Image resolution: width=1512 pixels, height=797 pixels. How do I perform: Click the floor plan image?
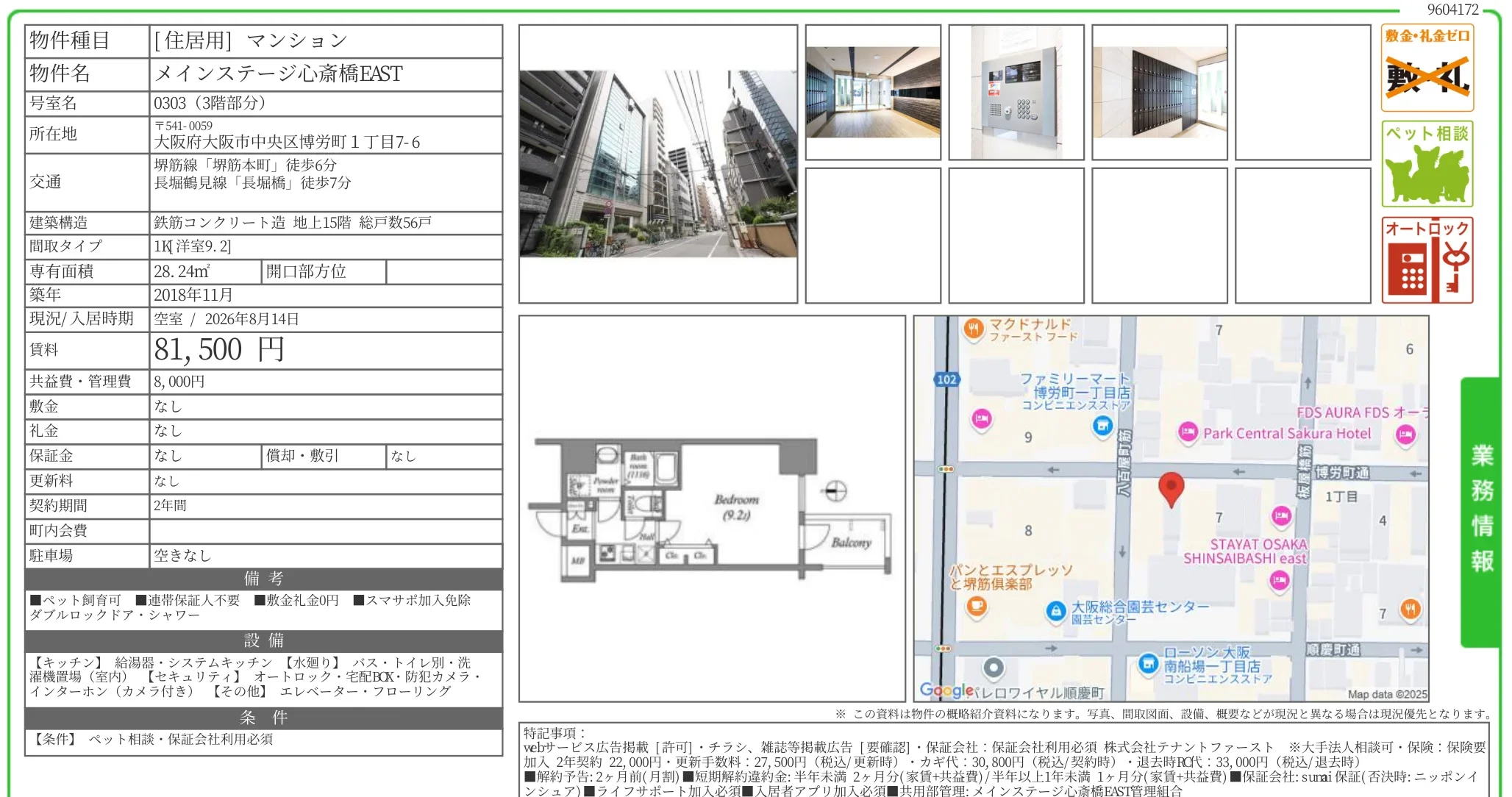point(712,509)
